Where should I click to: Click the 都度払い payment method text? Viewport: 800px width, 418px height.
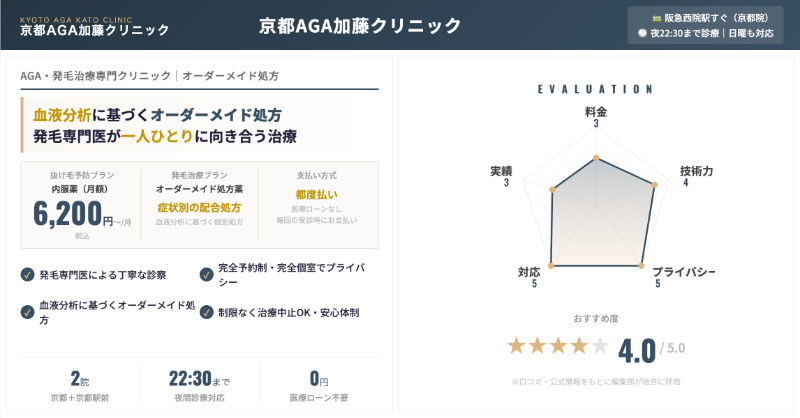316,193
